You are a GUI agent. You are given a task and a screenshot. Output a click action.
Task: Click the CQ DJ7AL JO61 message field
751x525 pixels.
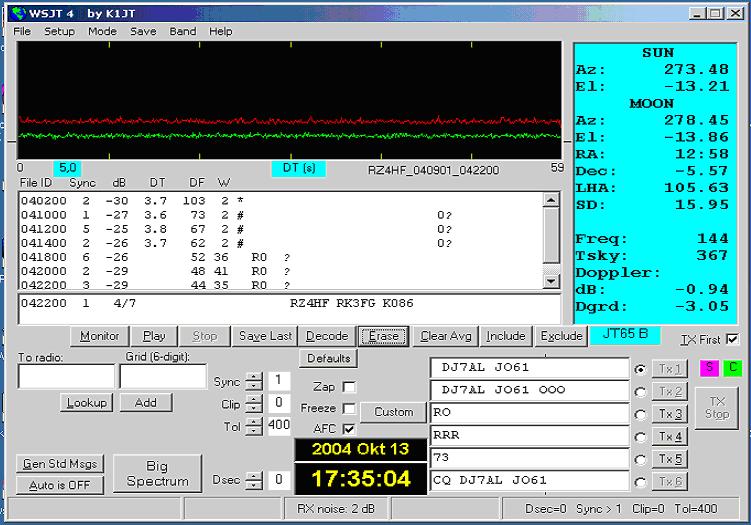point(529,480)
